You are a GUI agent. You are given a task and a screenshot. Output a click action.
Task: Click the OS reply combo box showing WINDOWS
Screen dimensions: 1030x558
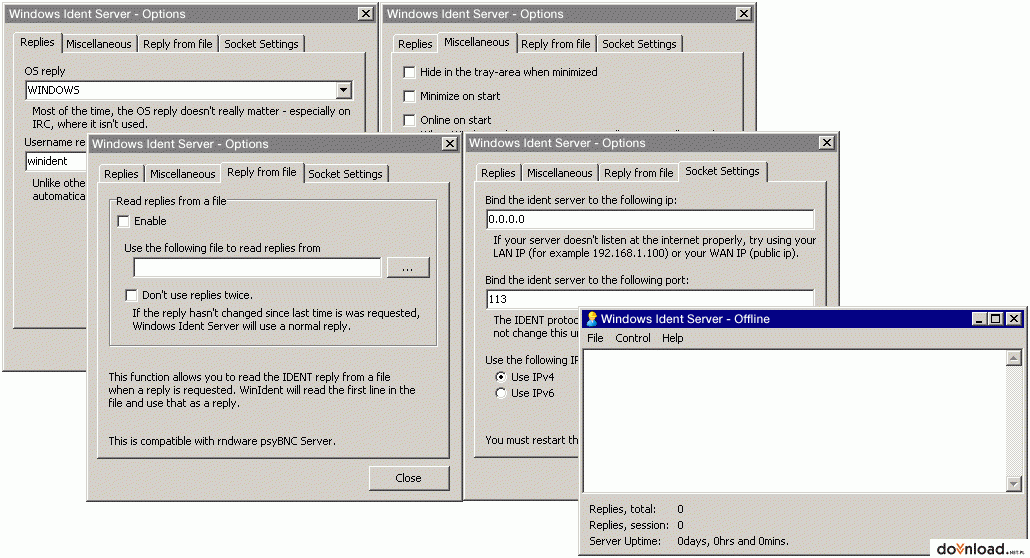[189, 90]
